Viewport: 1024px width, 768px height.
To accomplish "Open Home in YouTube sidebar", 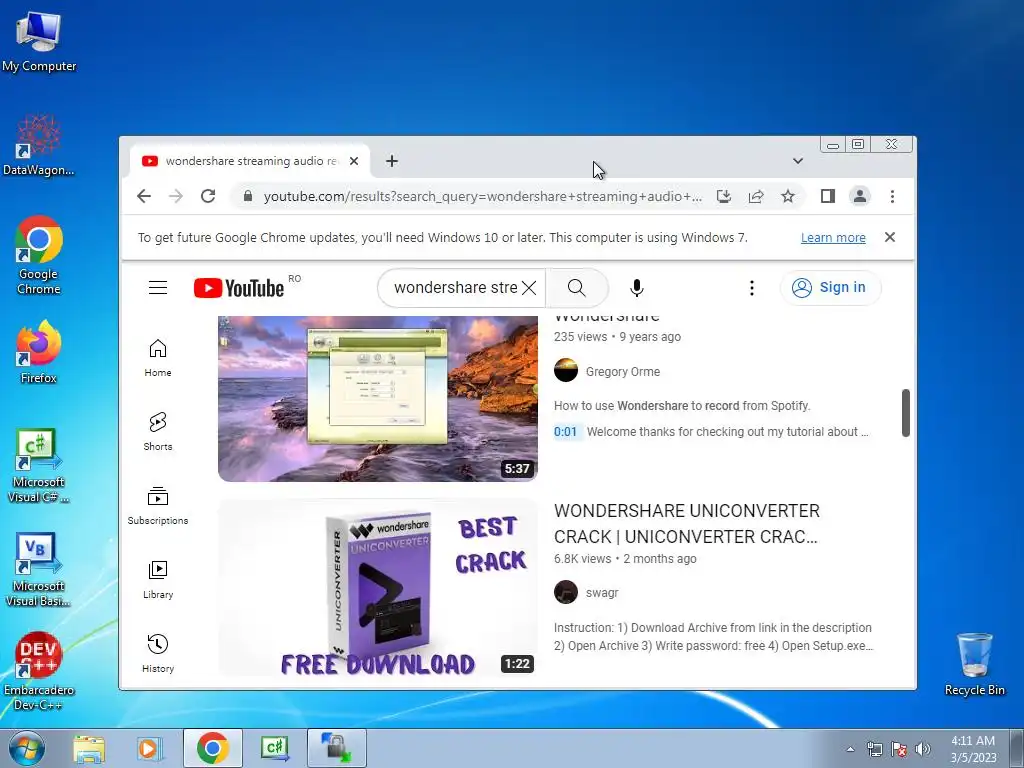I will 157,358.
